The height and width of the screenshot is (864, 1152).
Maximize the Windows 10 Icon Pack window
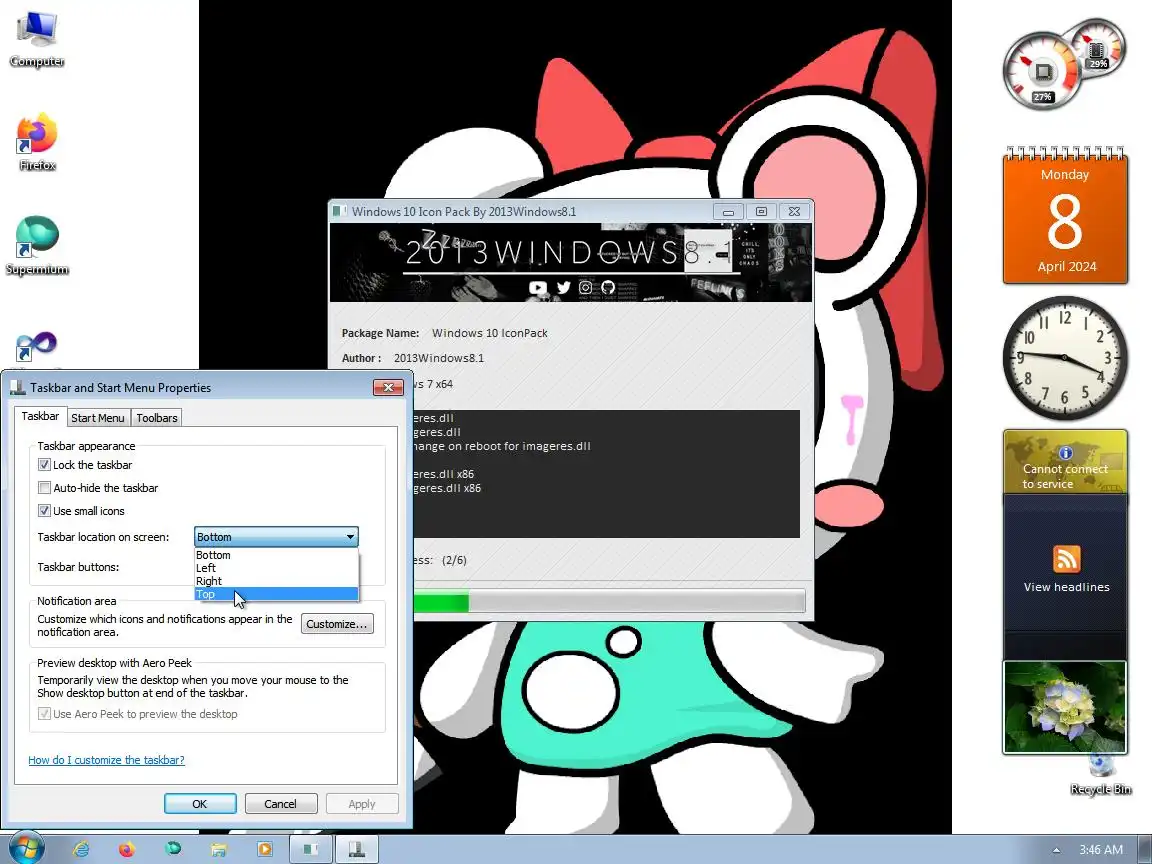point(761,212)
